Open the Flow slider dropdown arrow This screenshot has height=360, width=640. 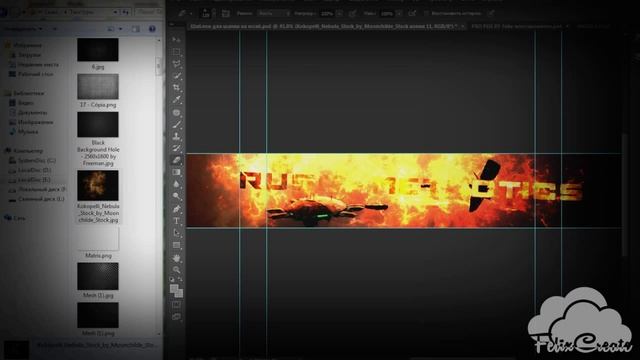click(x=399, y=13)
